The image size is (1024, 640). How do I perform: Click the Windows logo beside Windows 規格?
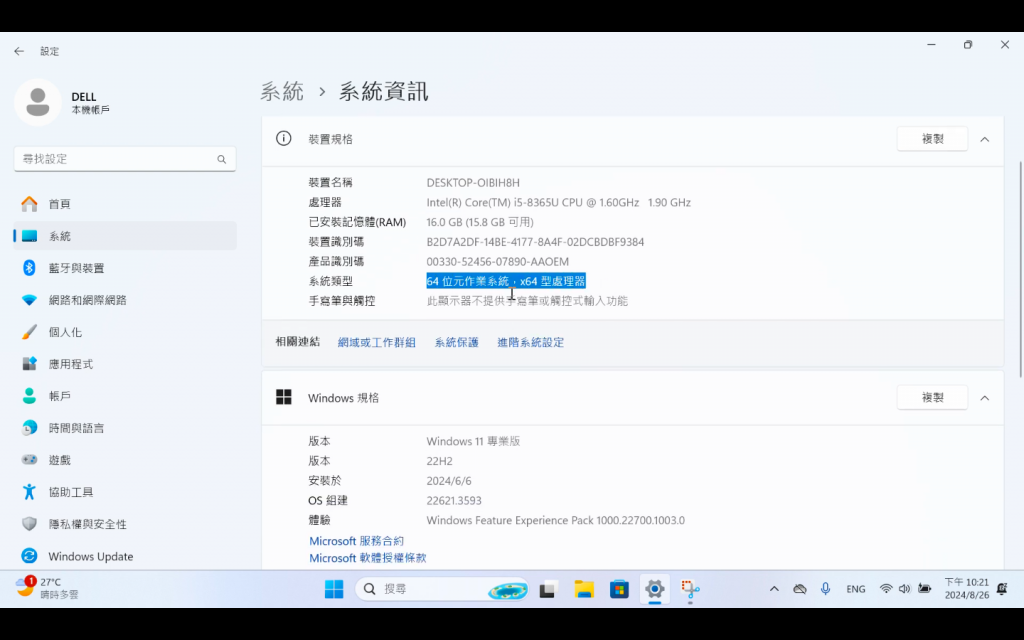point(283,397)
